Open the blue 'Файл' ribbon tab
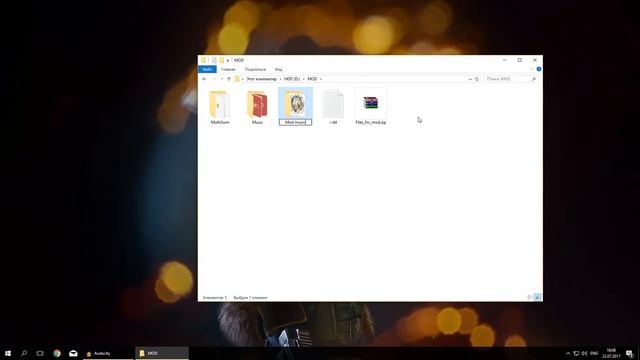 (x=207, y=69)
